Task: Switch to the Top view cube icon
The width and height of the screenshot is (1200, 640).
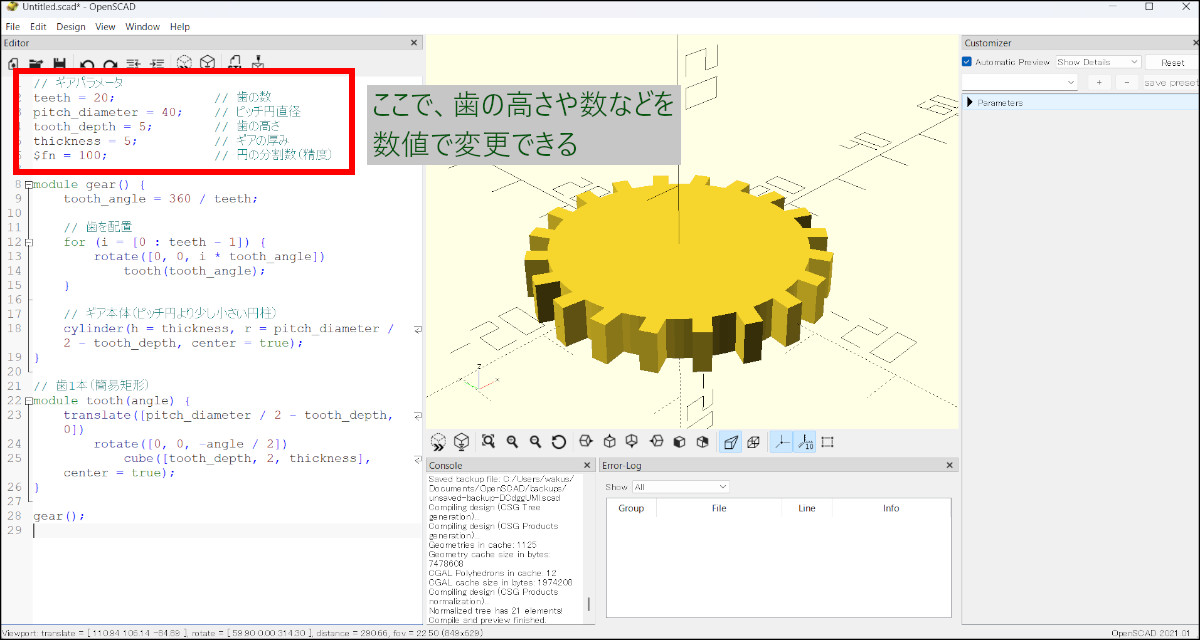Action: [x=609, y=442]
